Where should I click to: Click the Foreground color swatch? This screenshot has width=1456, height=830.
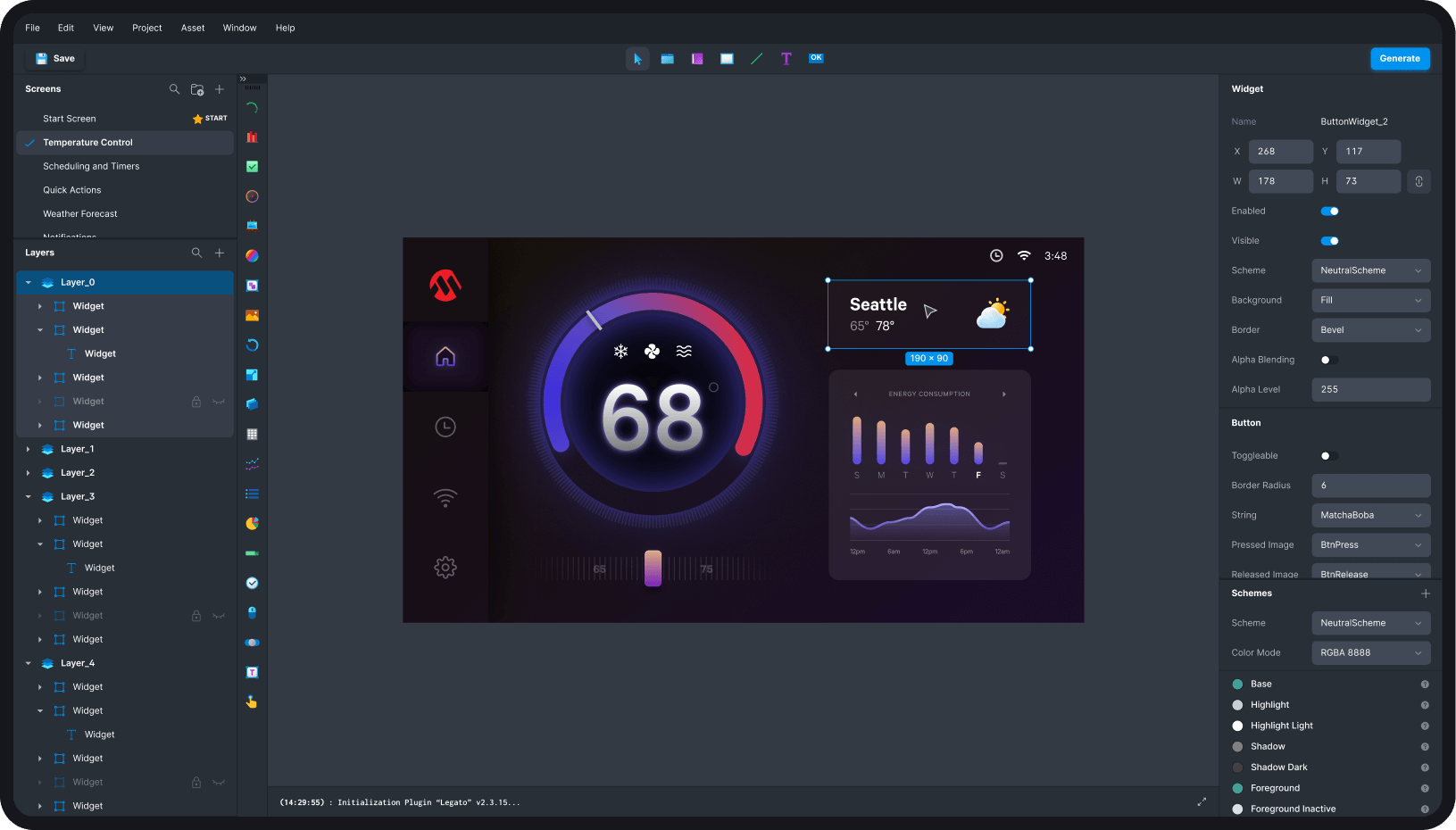pos(1237,789)
